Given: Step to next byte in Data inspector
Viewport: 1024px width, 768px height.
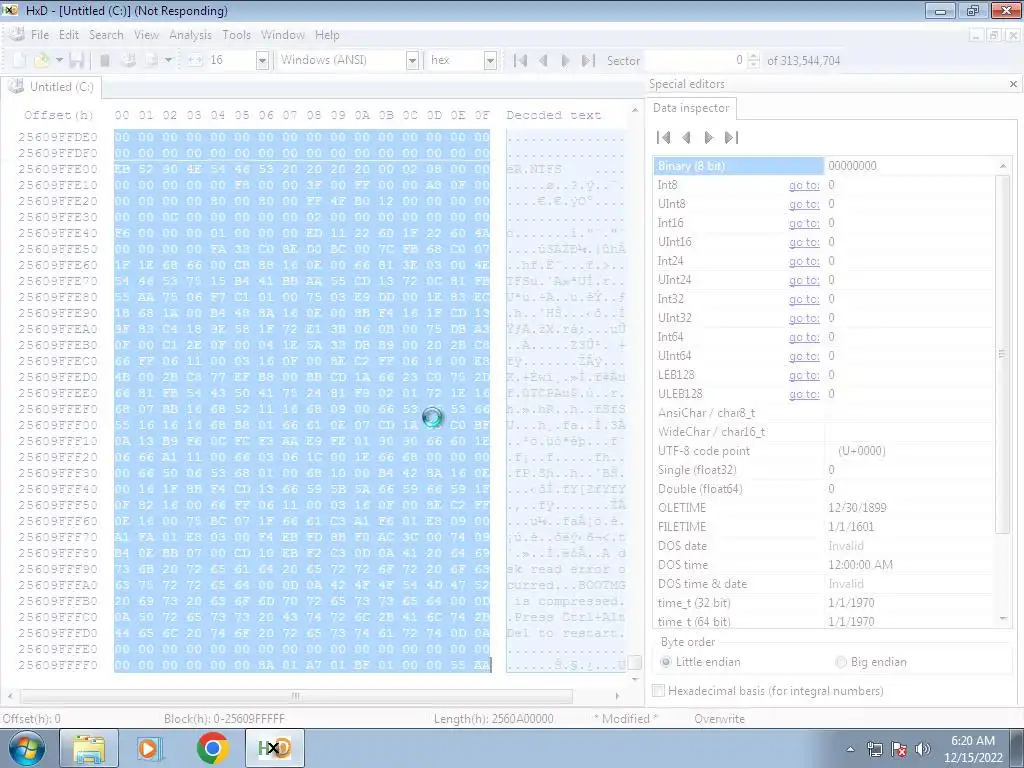Looking at the screenshot, I should tap(709, 137).
